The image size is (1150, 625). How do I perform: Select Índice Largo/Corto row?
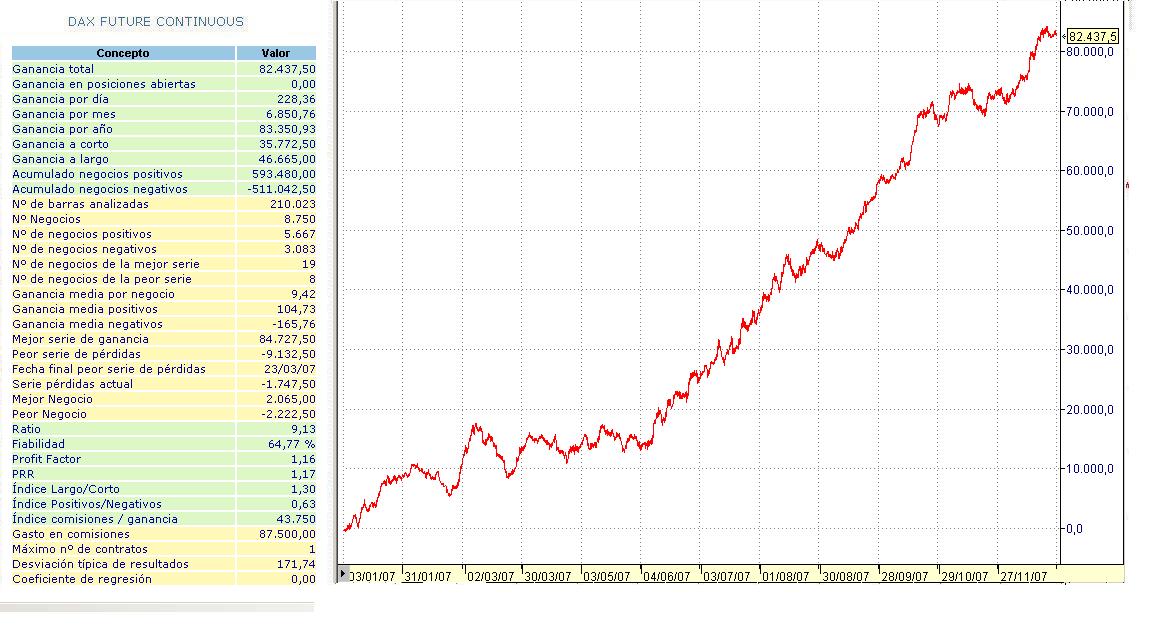[164, 489]
